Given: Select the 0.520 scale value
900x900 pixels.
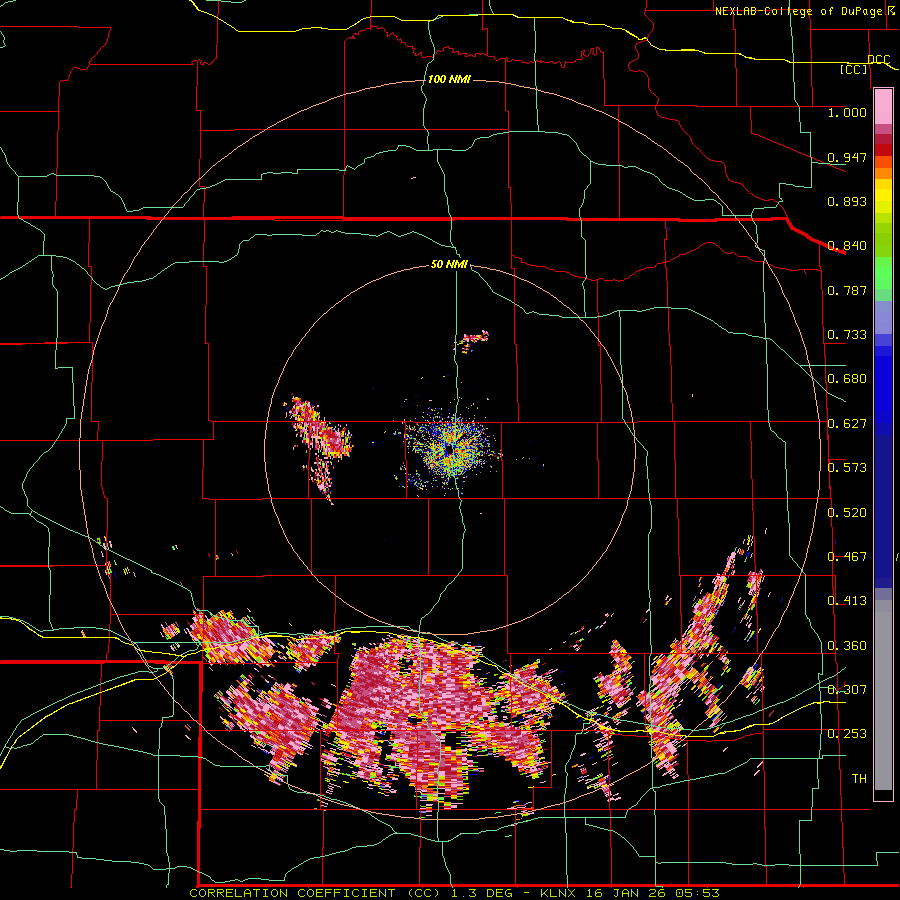Looking at the screenshot, I should click(x=847, y=513).
